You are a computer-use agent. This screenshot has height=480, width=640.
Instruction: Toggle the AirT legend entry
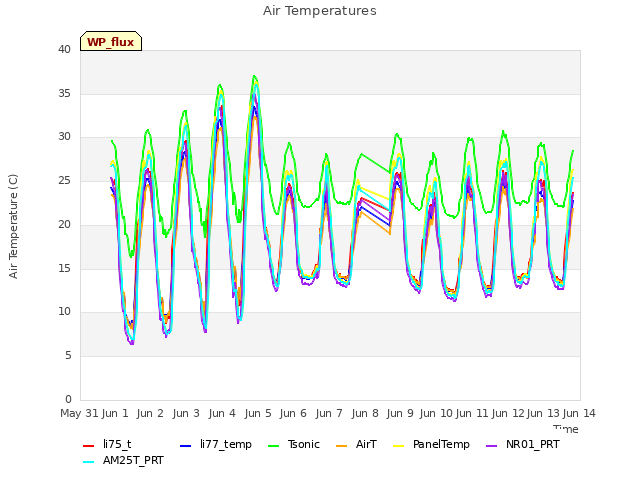click(x=356, y=444)
